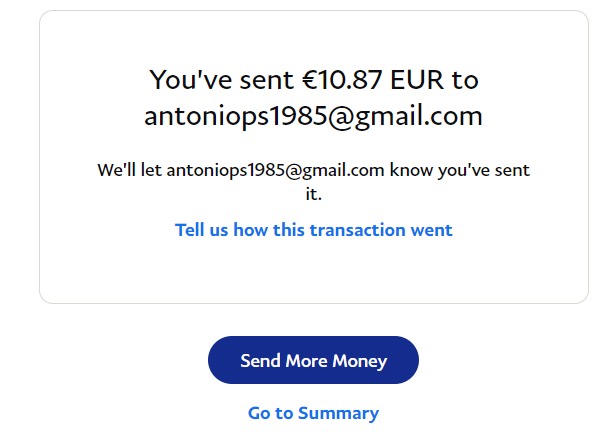
Task: Click the word went in feedback link
Action: tap(432, 230)
